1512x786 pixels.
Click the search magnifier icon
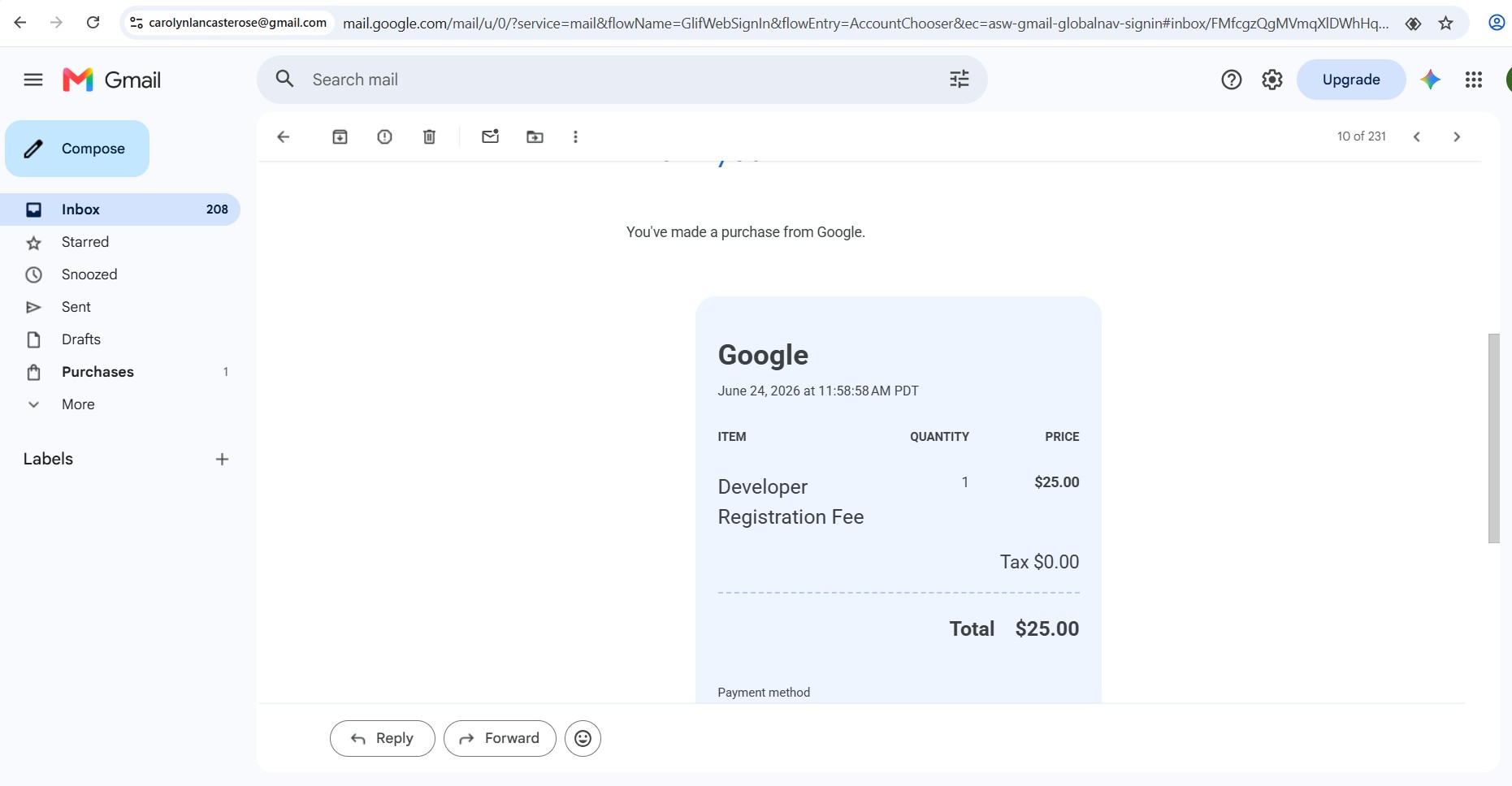pos(284,79)
